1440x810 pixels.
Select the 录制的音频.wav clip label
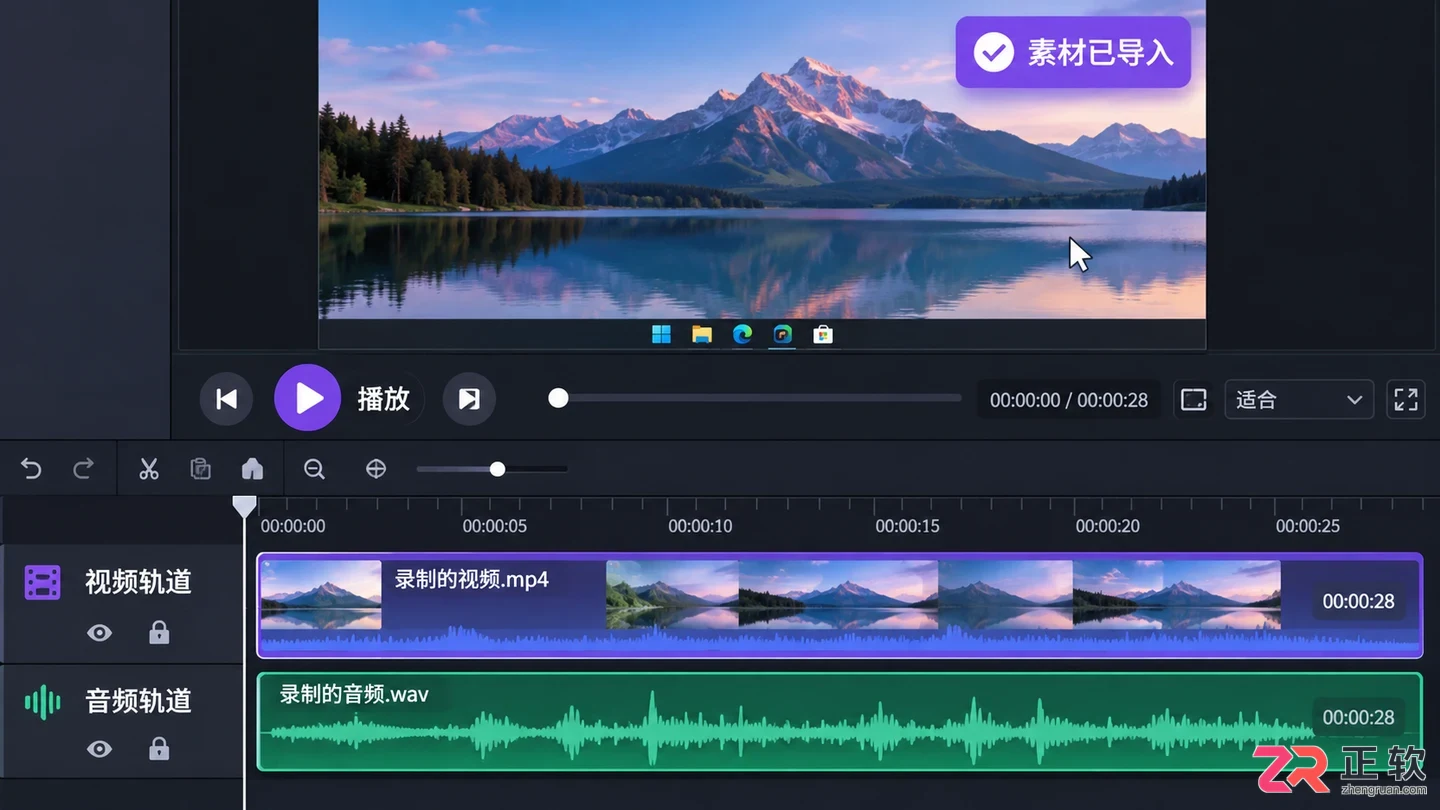[x=354, y=694]
